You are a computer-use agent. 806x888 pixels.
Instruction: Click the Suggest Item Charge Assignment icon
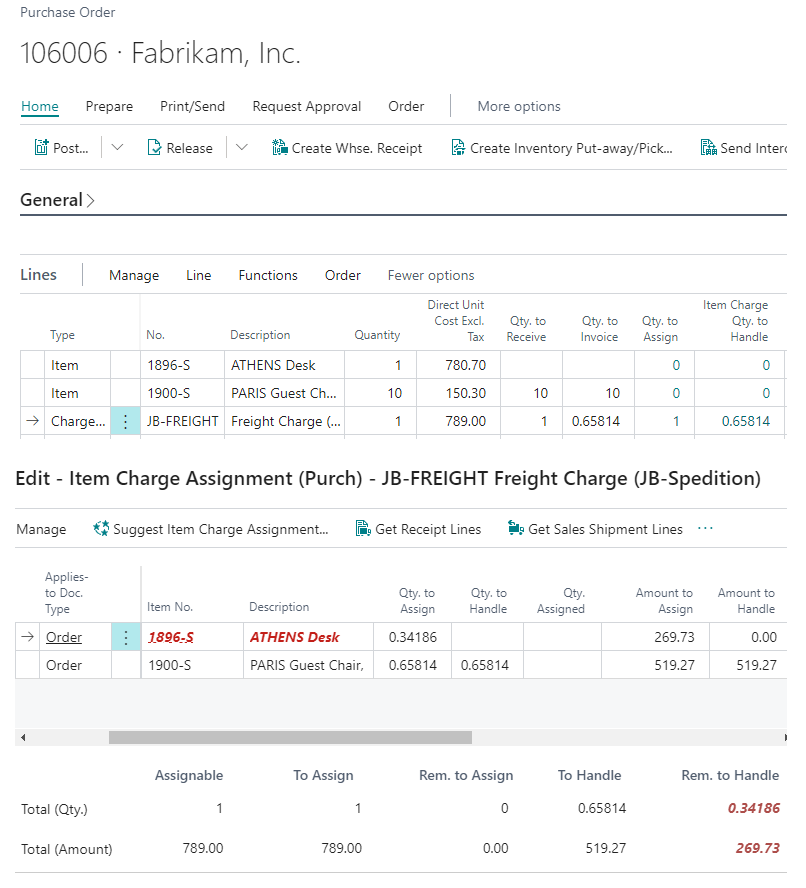[x=101, y=528]
